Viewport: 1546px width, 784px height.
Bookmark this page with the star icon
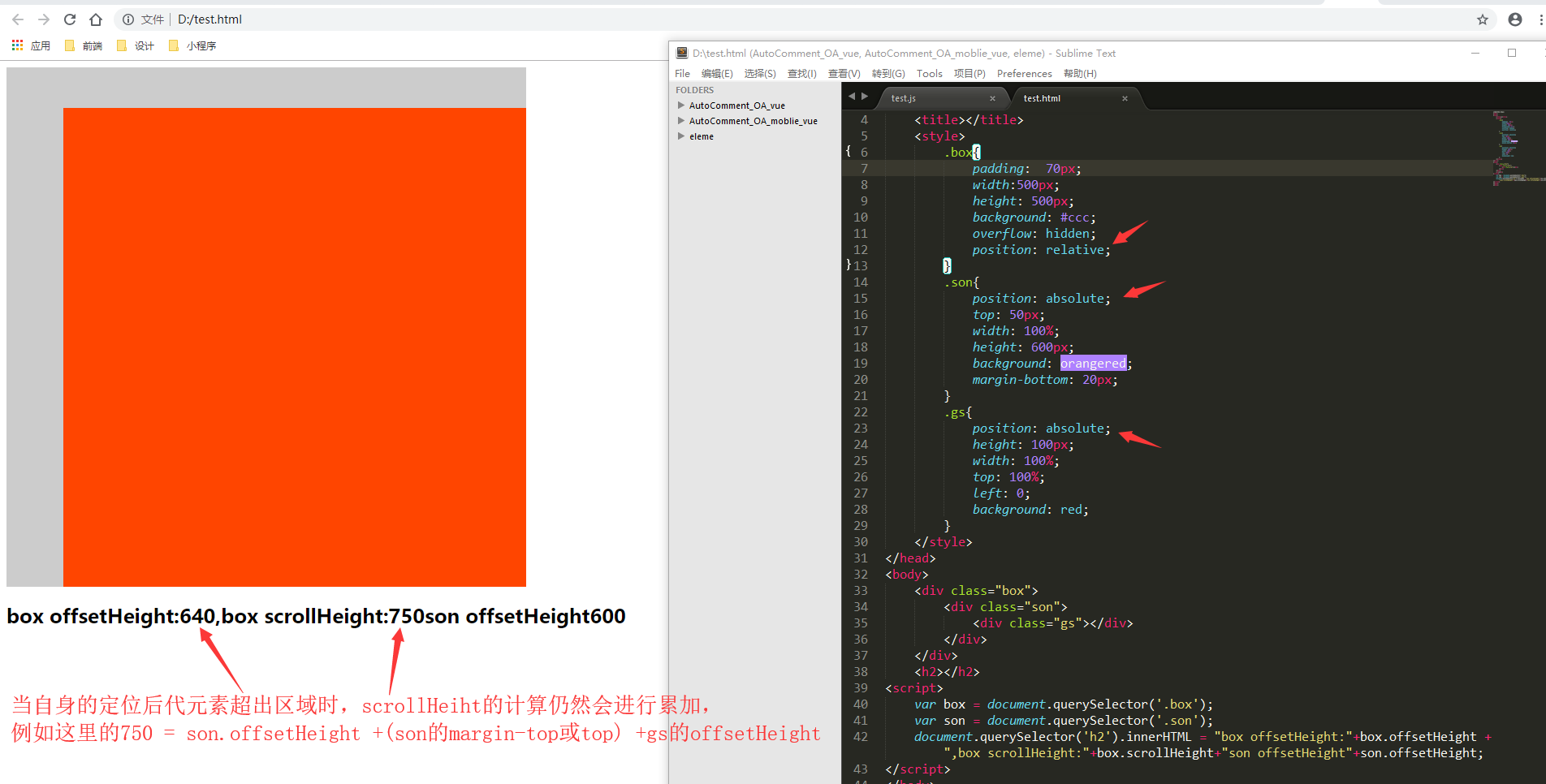point(1483,19)
